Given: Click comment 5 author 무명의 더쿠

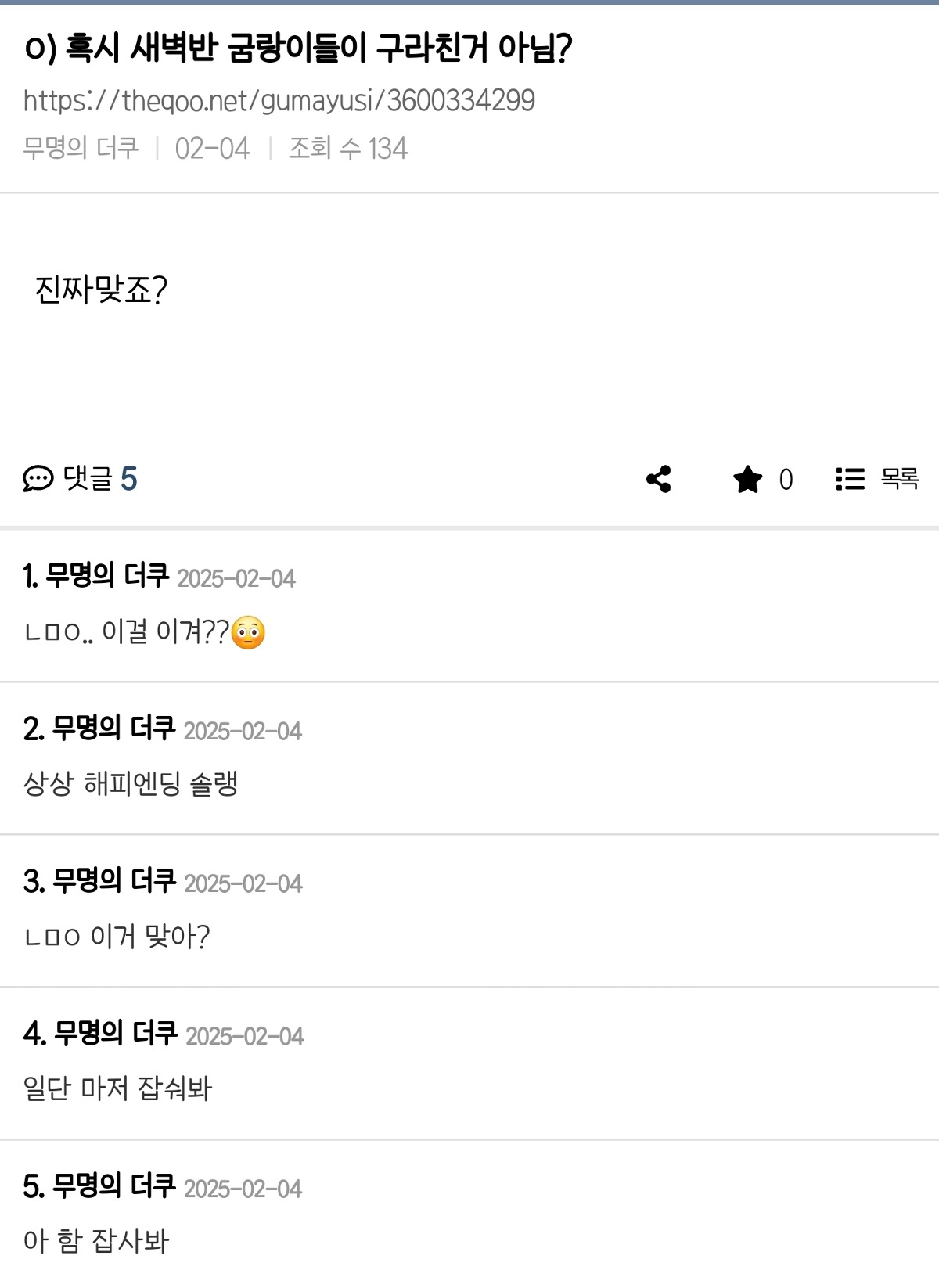Looking at the screenshot, I should pos(113,1186).
